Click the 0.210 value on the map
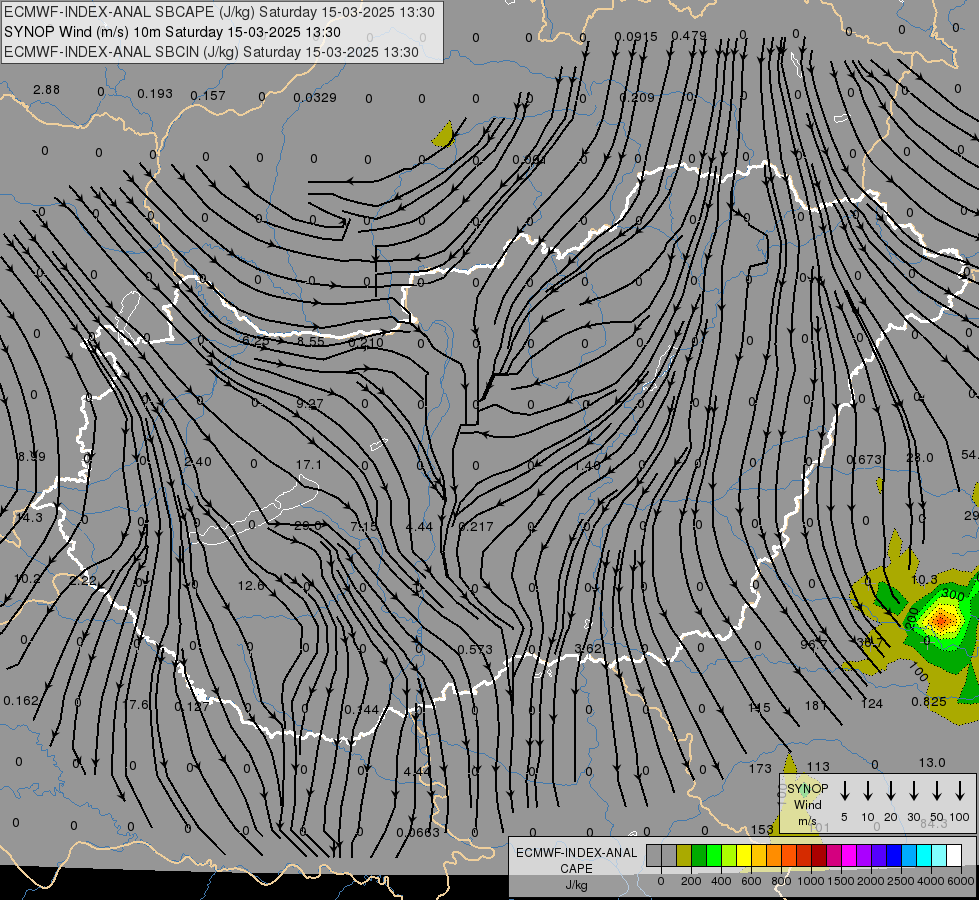The image size is (979, 900). pyautogui.click(x=366, y=342)
